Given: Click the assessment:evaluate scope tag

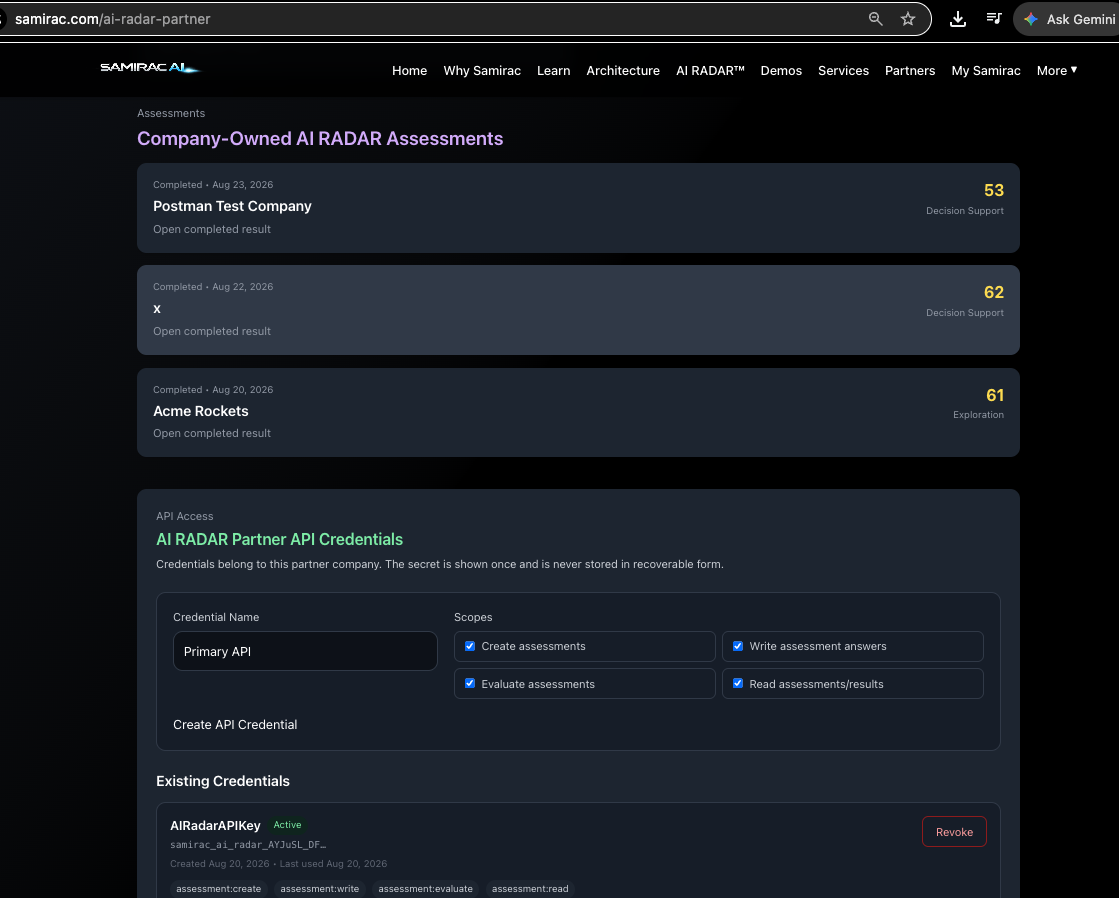Looking at the screenshot, I should tap(425, 889).
